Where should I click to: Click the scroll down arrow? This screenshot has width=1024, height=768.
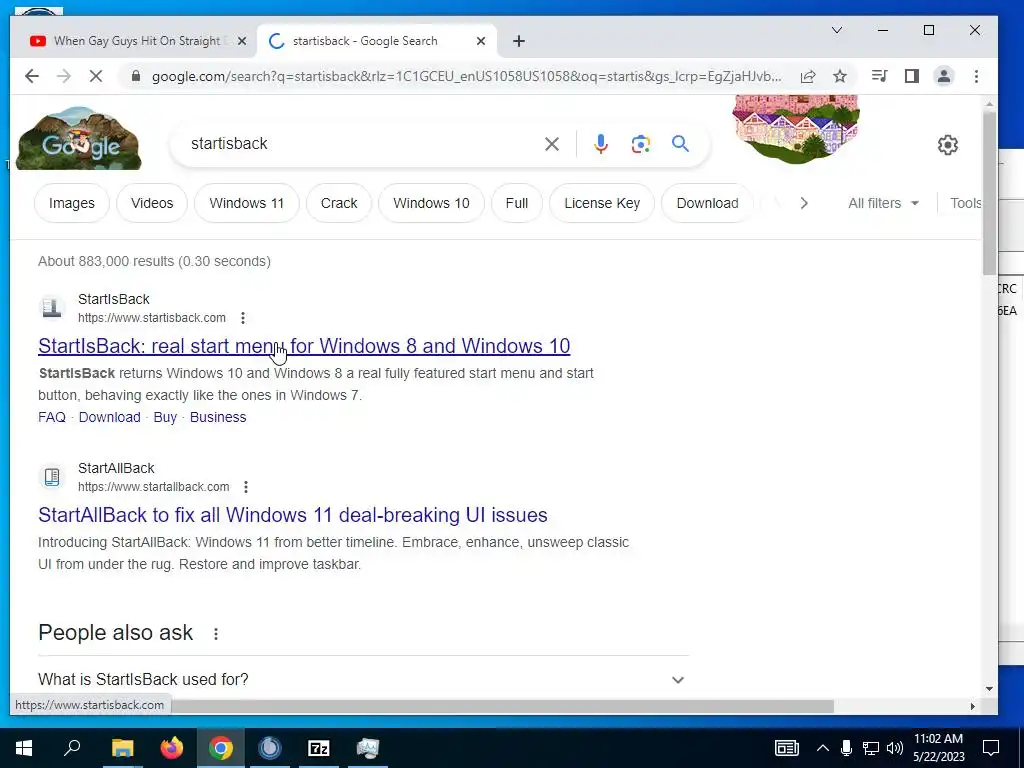989,689
